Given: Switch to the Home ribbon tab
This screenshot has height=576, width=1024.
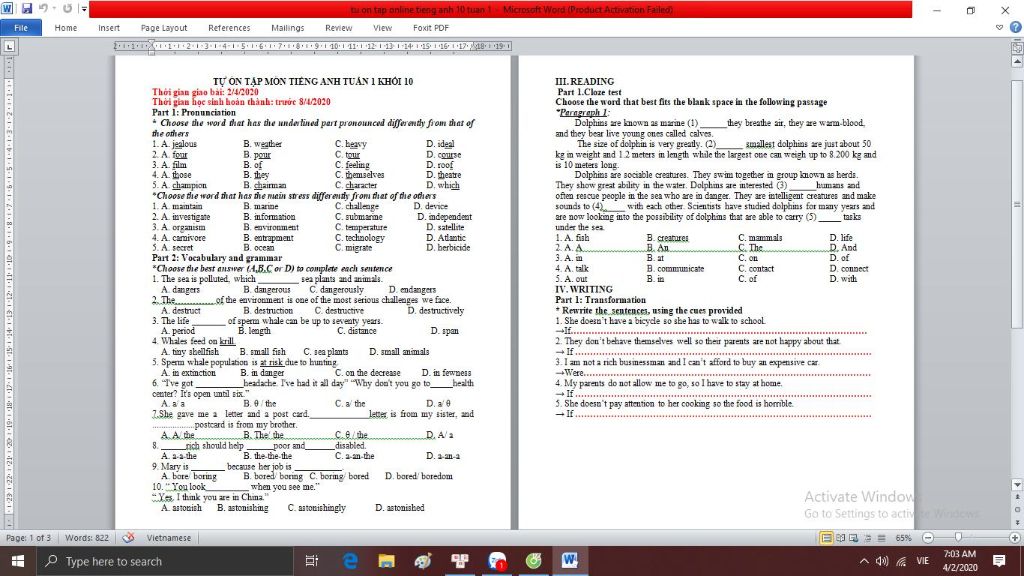Looking at the screenshot, I should click(65, 28).
